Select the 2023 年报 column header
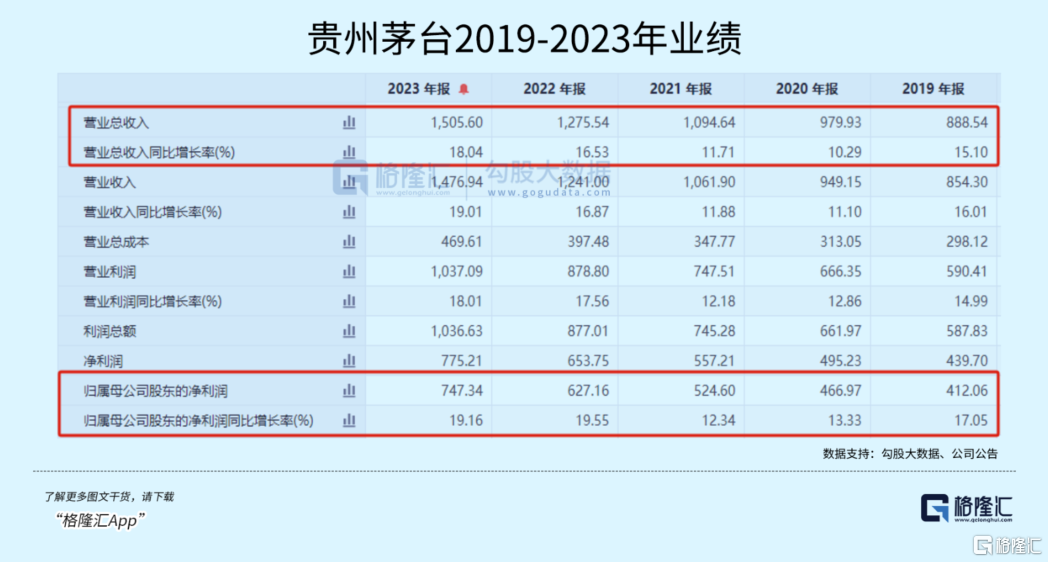Image resolution: width=1048 pixels, height=562 pixels. 419,89
